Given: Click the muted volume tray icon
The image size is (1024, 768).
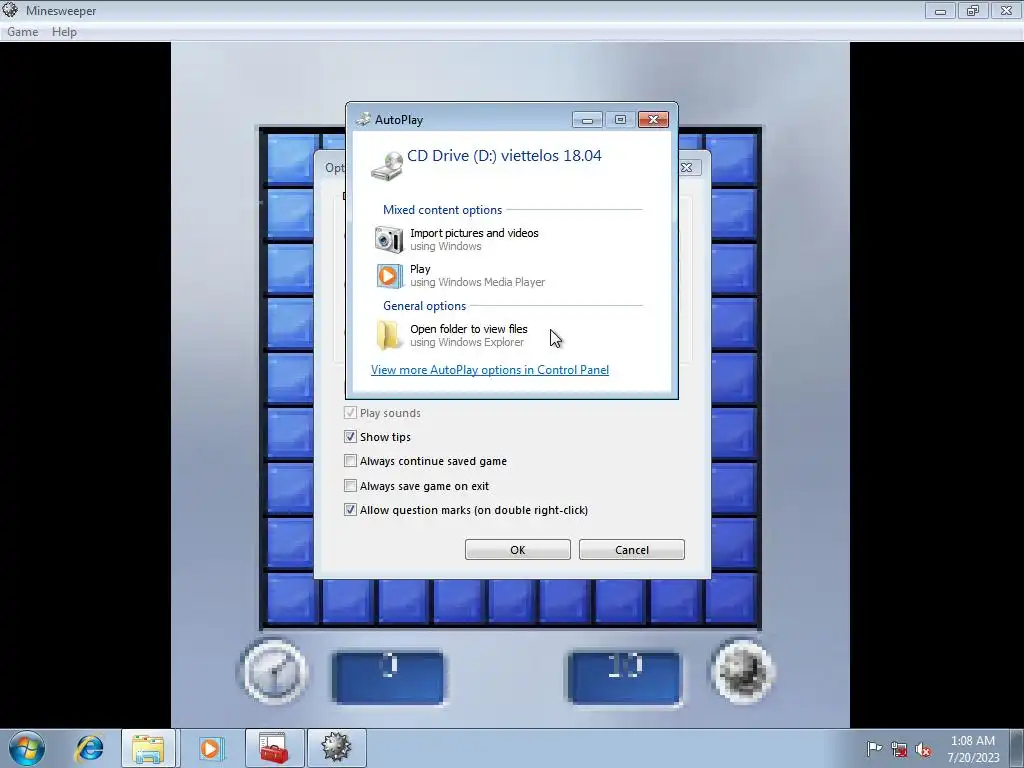Looking at the screenshot, I should [923, 749].
